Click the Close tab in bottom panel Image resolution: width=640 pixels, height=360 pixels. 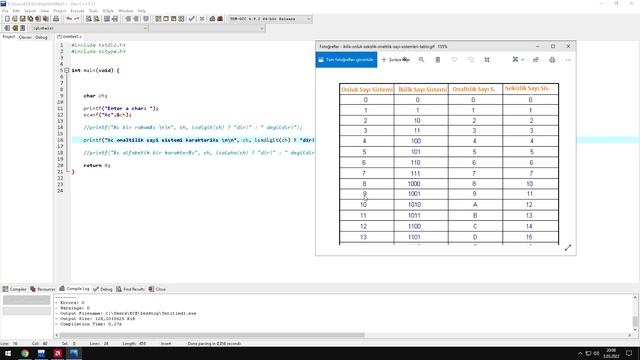(157, 289)
